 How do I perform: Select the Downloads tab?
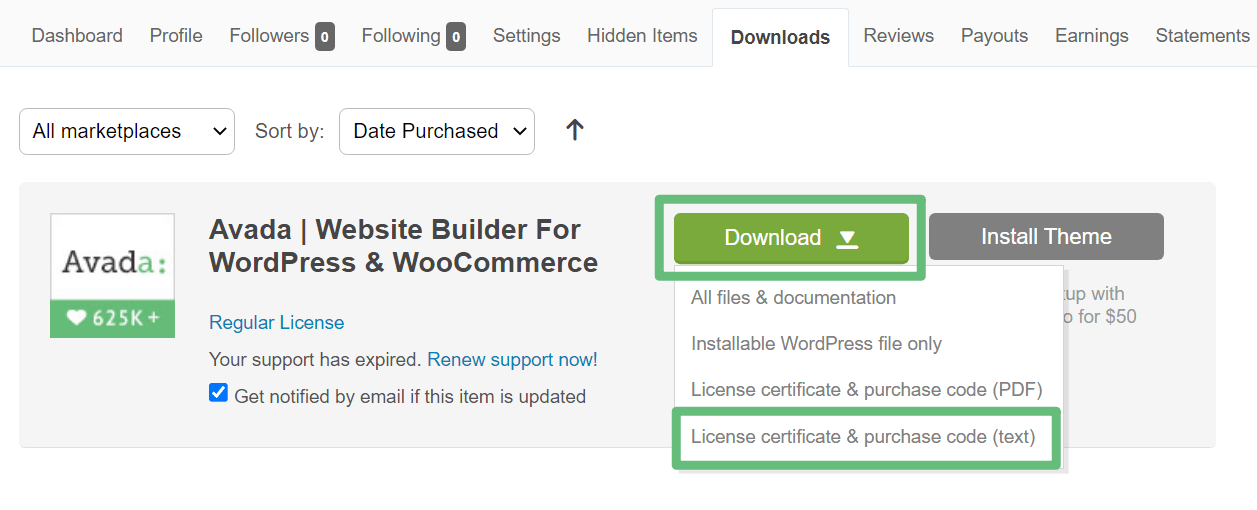(780, 38)
